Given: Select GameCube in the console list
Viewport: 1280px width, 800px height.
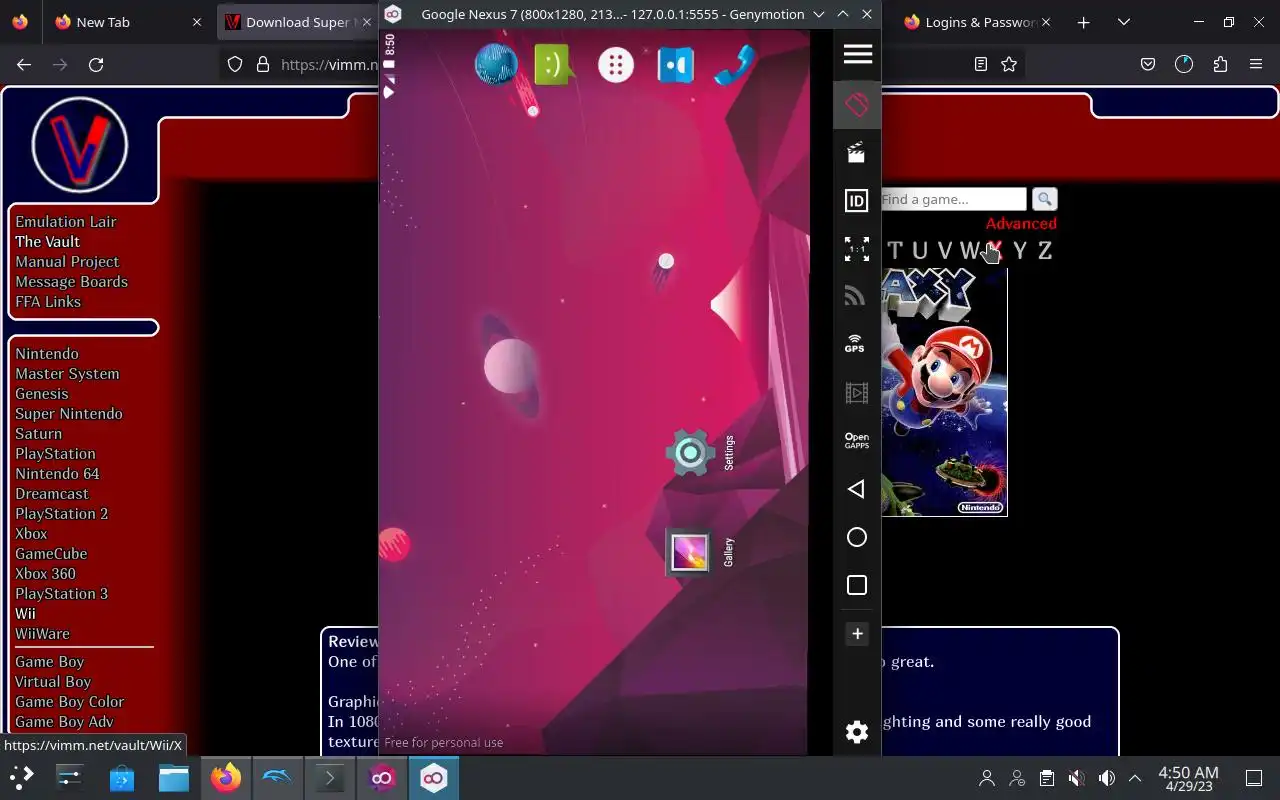Looking at the screenshot, I should click(51, 554).
